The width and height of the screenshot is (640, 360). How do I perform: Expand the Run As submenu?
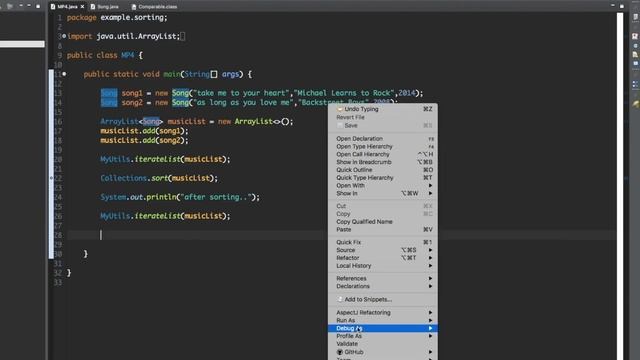point(383,320)
